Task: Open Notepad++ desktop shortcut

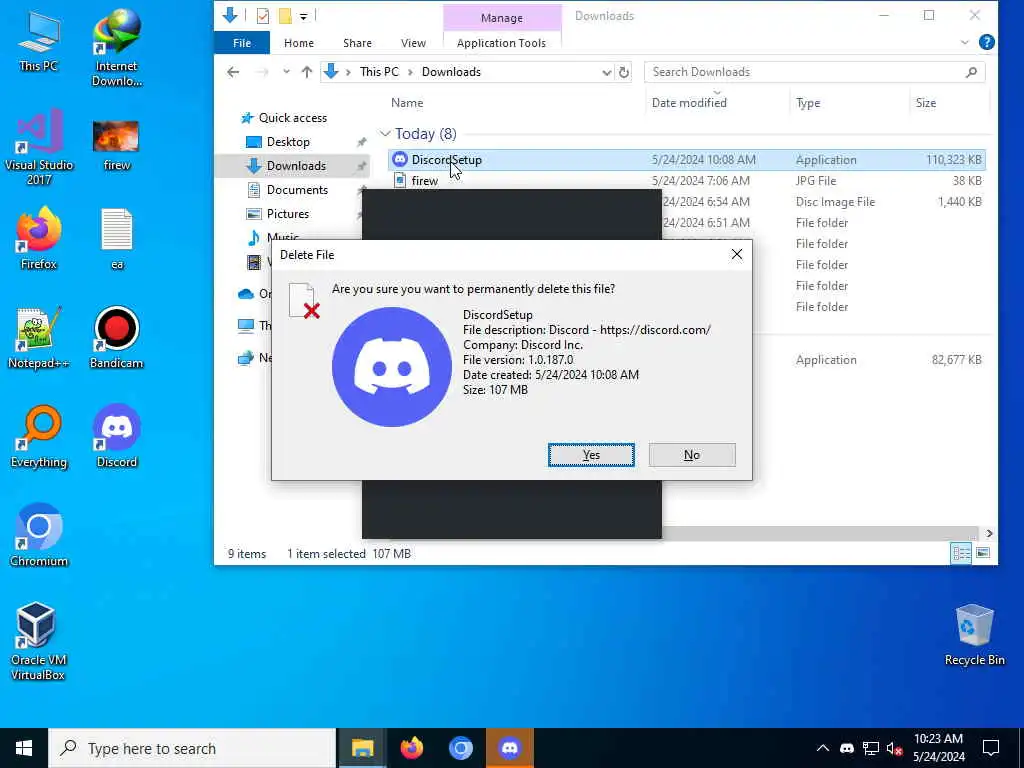Action: click(x=39, y=338)
